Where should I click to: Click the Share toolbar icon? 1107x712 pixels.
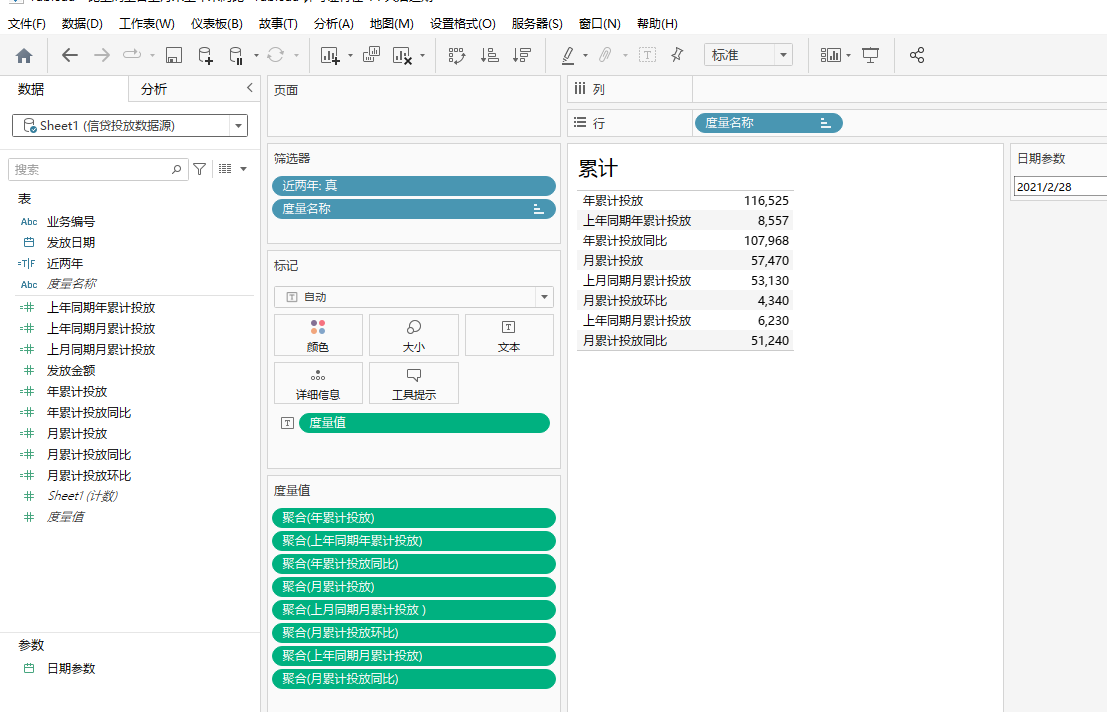(917, 56)
